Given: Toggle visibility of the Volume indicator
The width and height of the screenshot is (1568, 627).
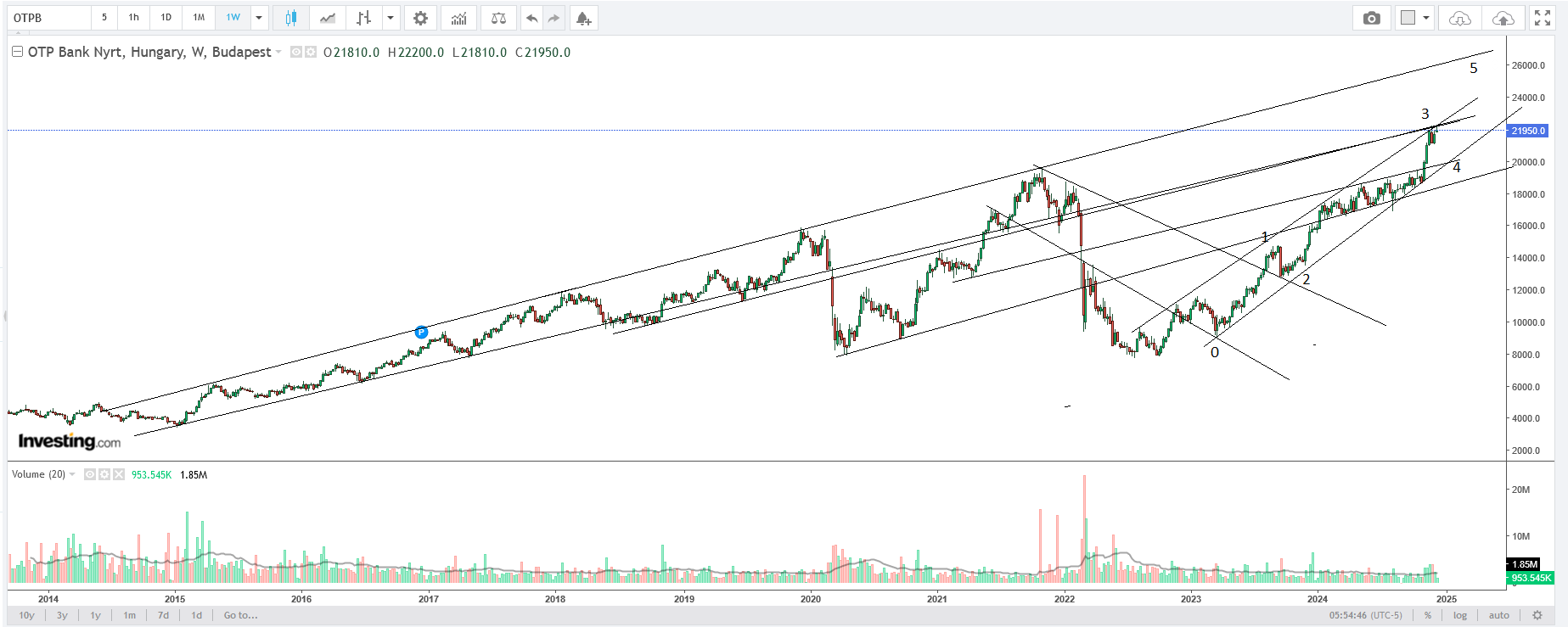Looking at the screenshot, I should [x=89, y=475].
